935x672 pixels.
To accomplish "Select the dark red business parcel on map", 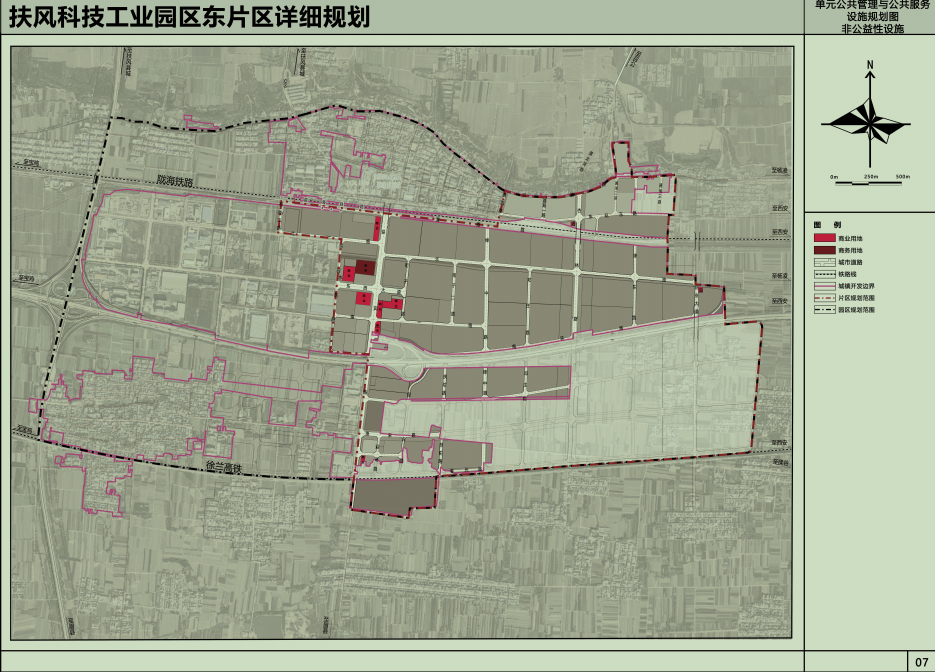I will tap(366, 267).
